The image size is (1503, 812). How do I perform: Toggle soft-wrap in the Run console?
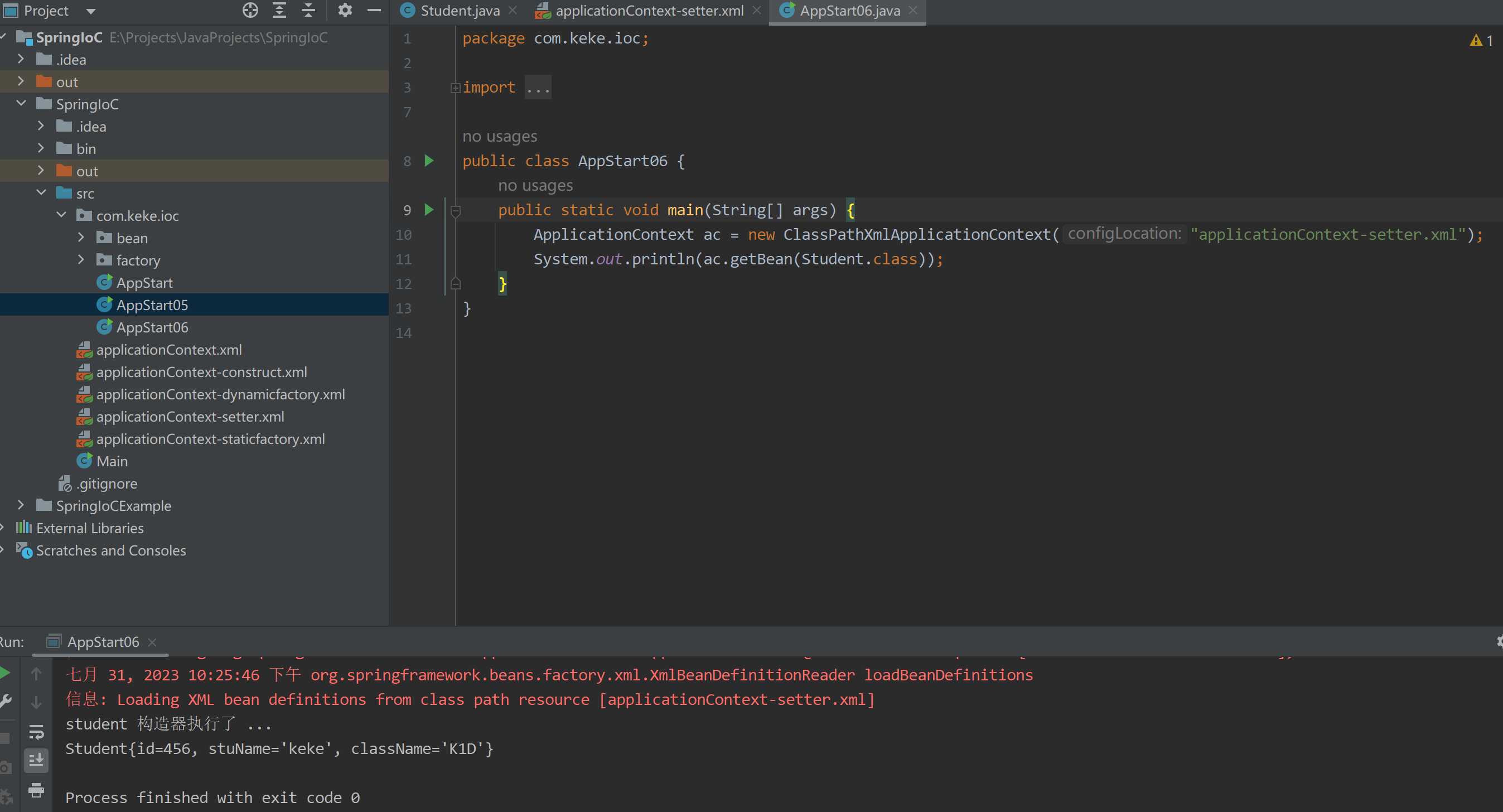(36, 732)
